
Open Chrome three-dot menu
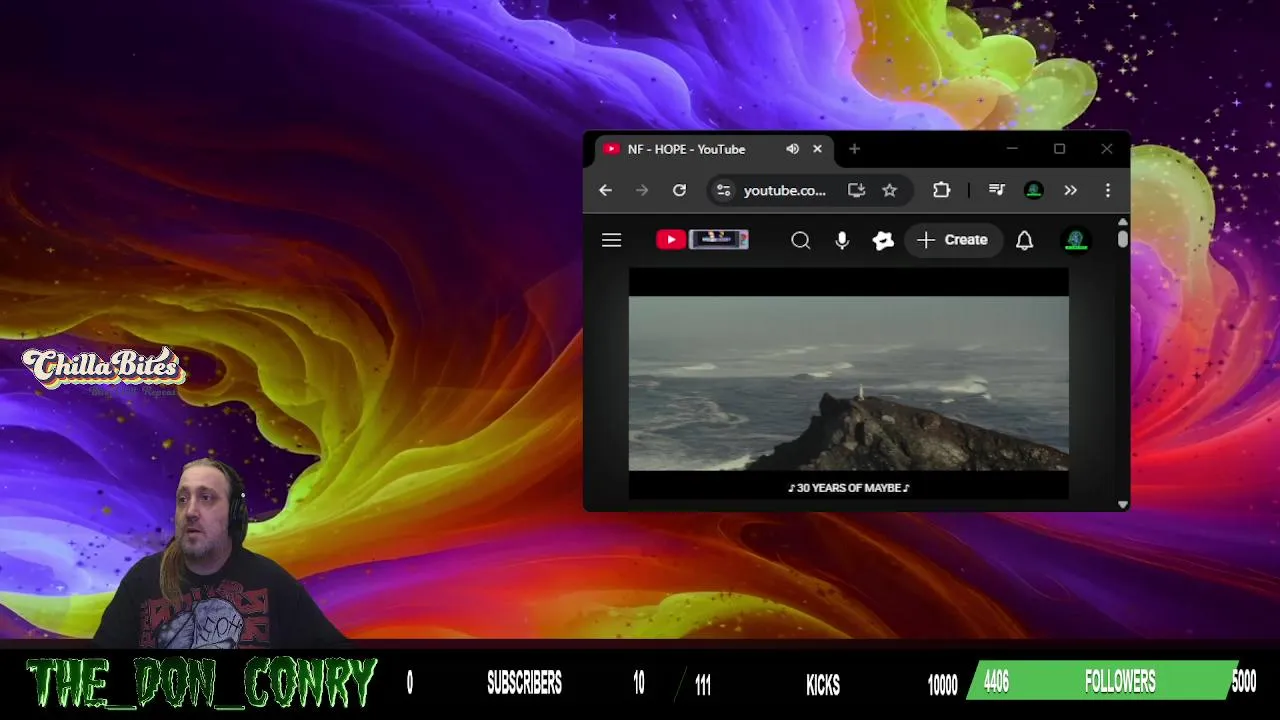point(1107,190)
